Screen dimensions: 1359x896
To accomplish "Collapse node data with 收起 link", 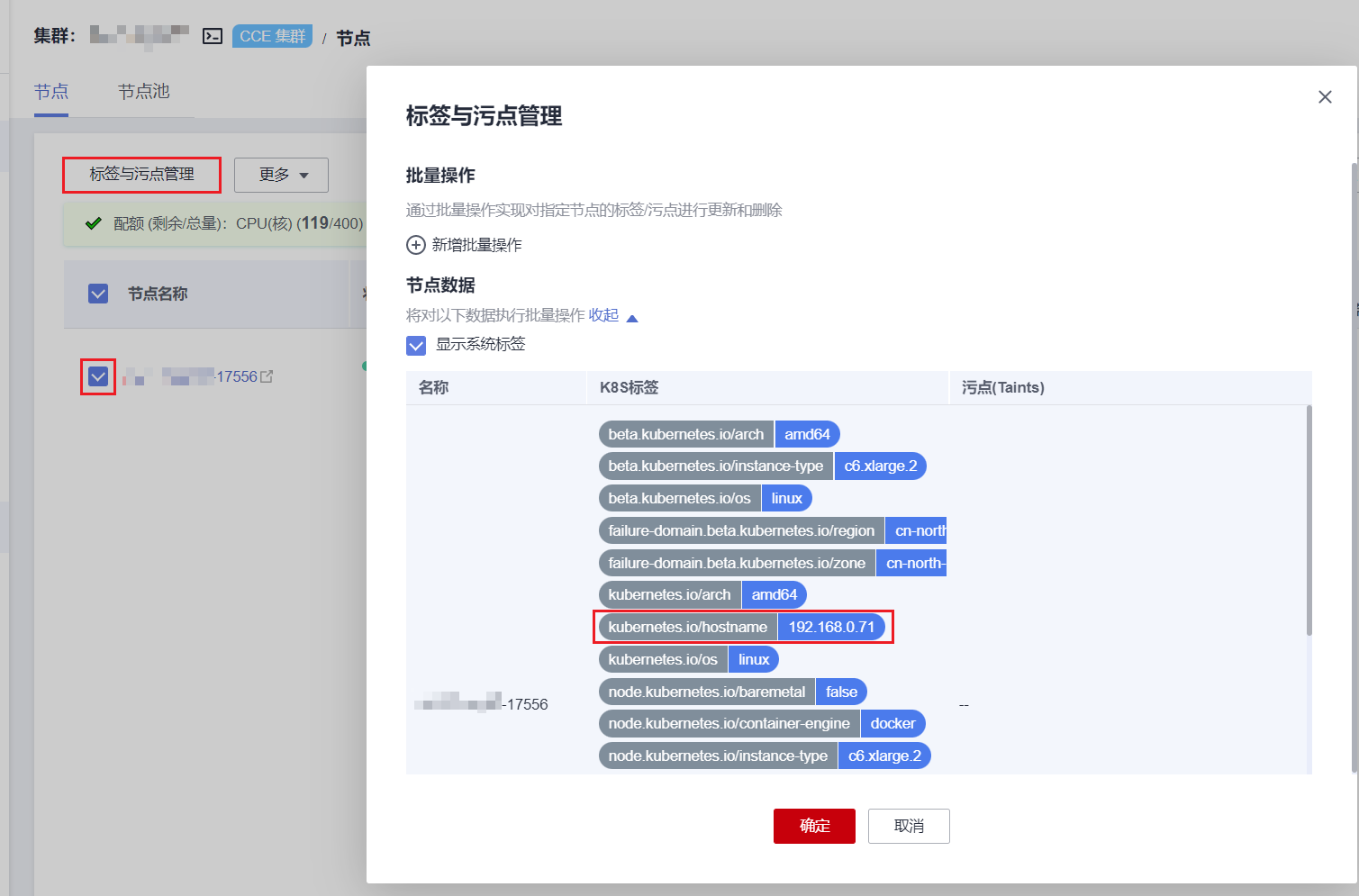I will [603, 315].
